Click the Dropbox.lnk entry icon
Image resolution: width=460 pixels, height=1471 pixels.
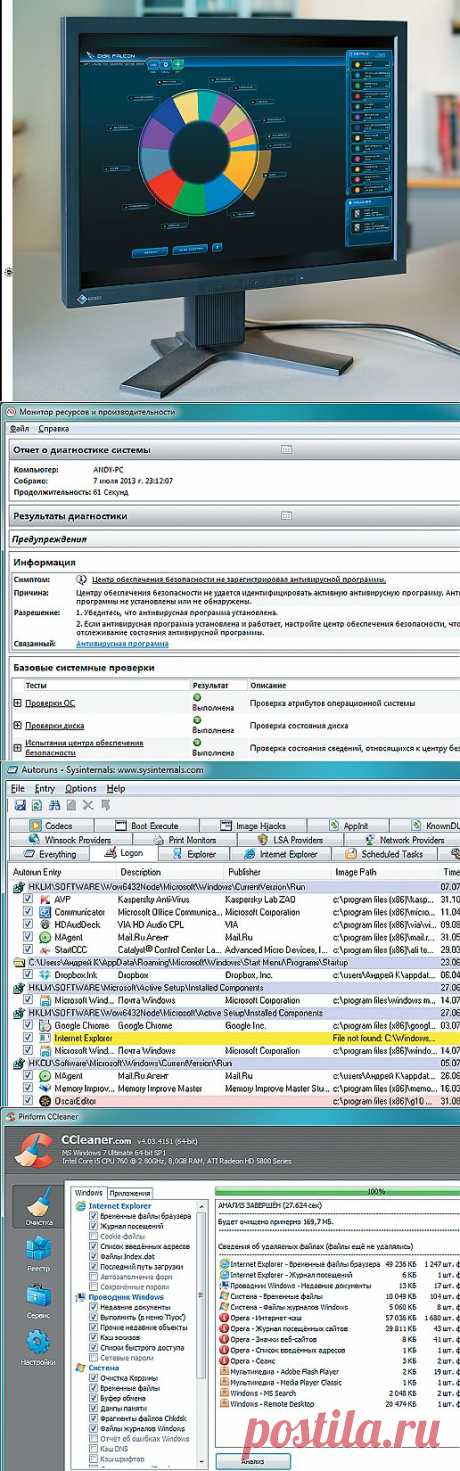pyautogui.click(x=44, y=974)
